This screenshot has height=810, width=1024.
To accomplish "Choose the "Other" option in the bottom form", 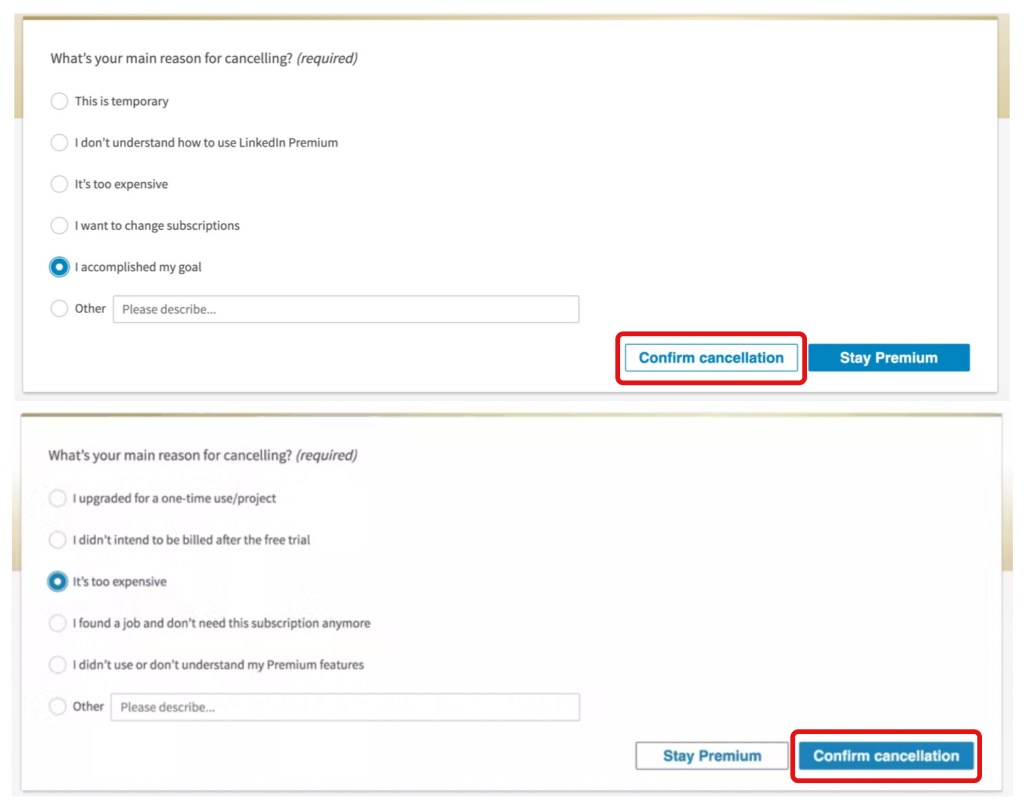I will (57, 706).
